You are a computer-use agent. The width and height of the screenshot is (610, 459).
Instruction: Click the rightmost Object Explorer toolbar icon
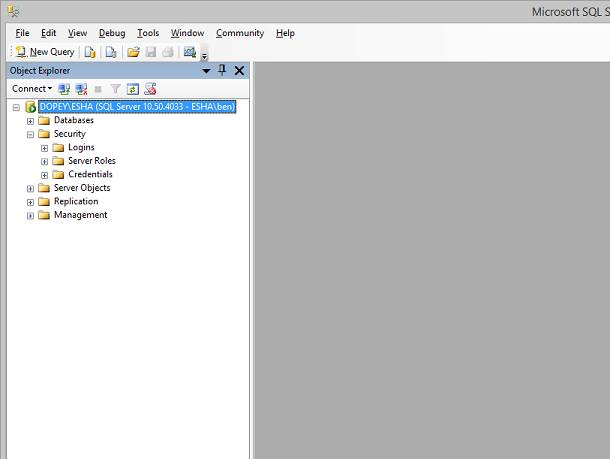(150, 89)
